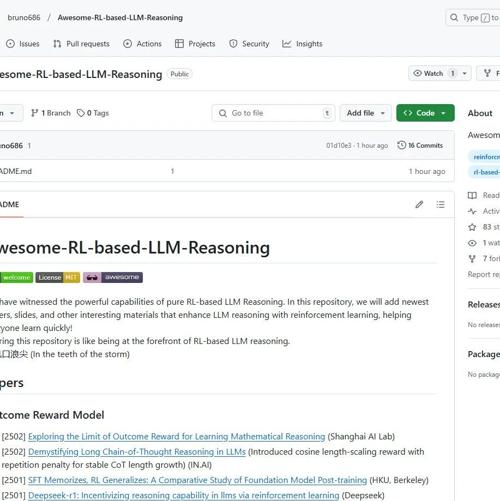This screenshot has width=500, height=501.
Task: Click the Issues circle icon
Action: (10, 44)
